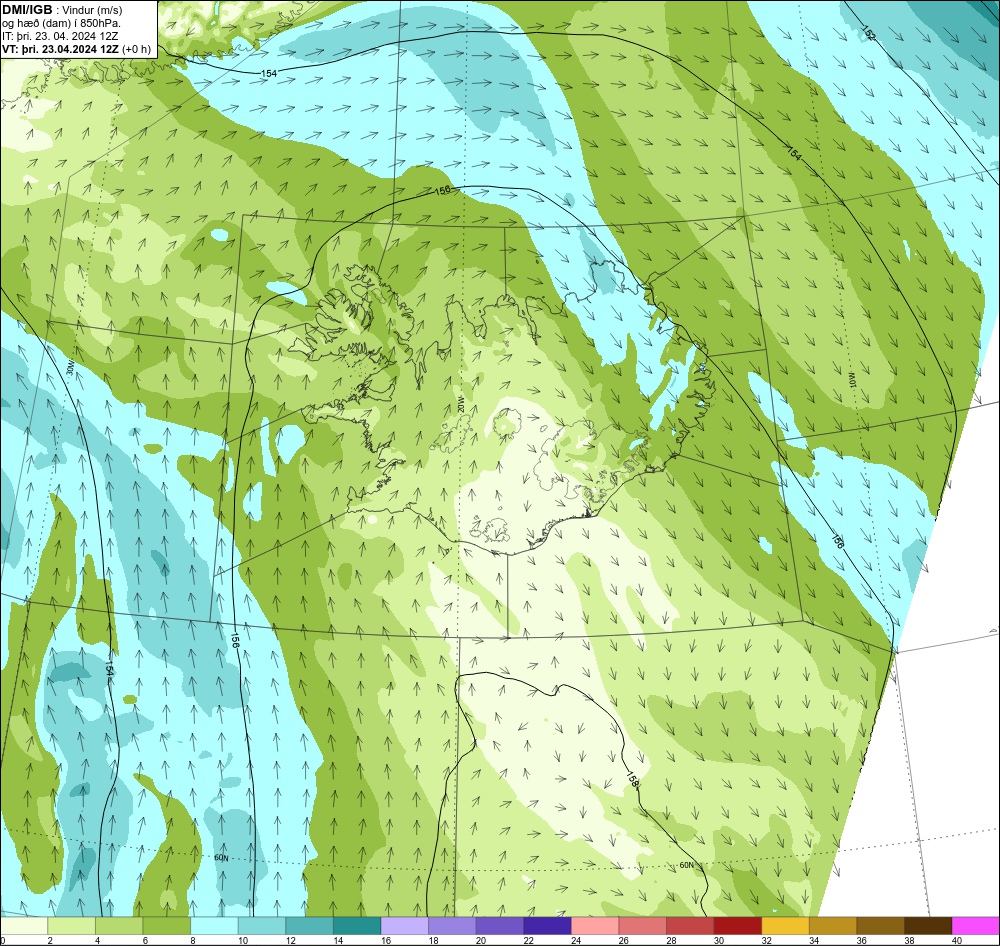
Task: Click the magenta swatch right of 40
Action: pyautogui.click(x=976, y=926)
